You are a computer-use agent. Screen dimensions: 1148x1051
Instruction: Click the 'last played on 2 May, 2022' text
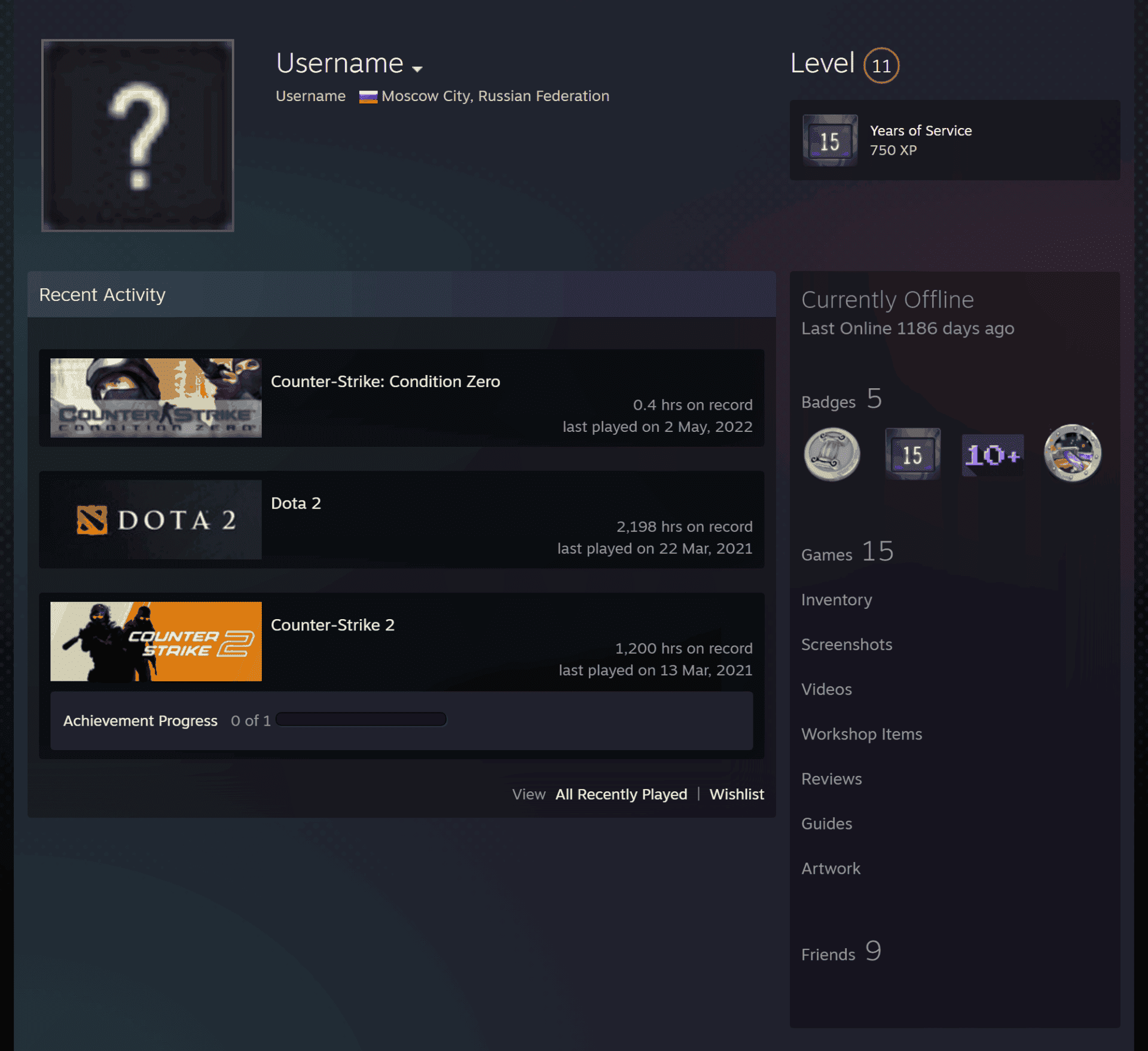657,427
